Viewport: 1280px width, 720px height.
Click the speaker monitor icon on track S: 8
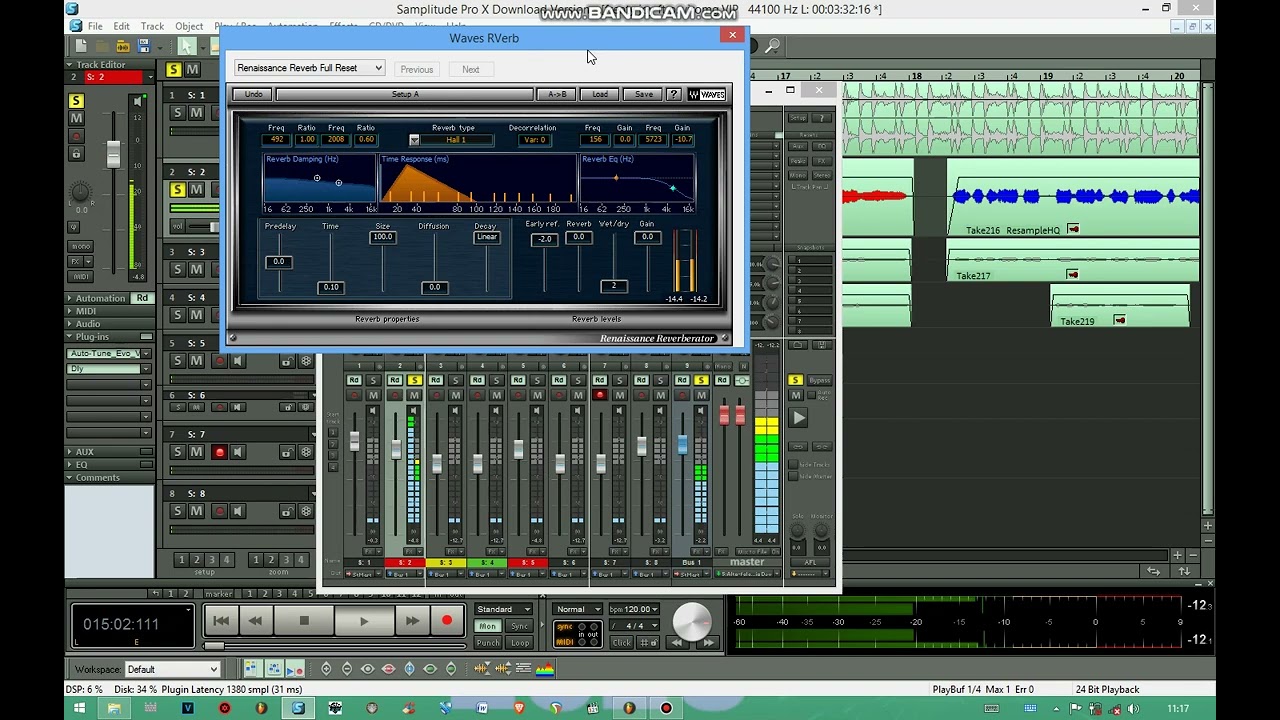(x=237, y=511)
